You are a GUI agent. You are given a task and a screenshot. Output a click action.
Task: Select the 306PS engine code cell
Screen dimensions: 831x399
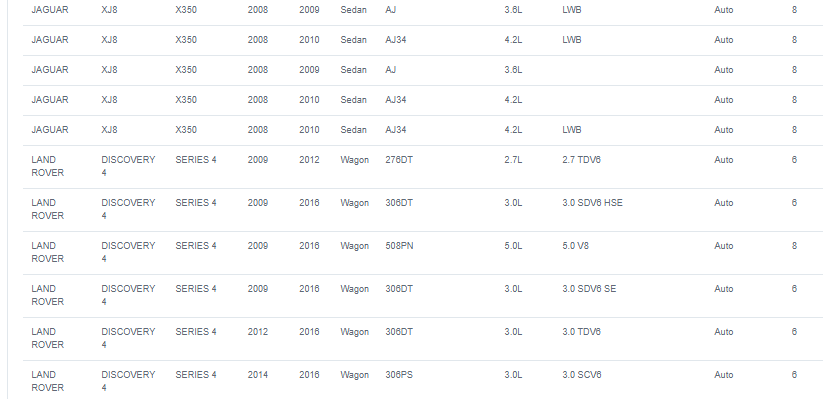pos(399,375)
